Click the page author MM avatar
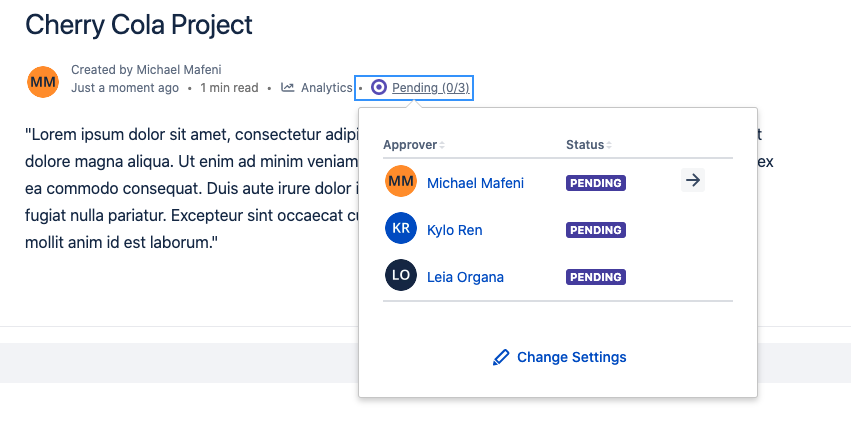 [43, 81]
